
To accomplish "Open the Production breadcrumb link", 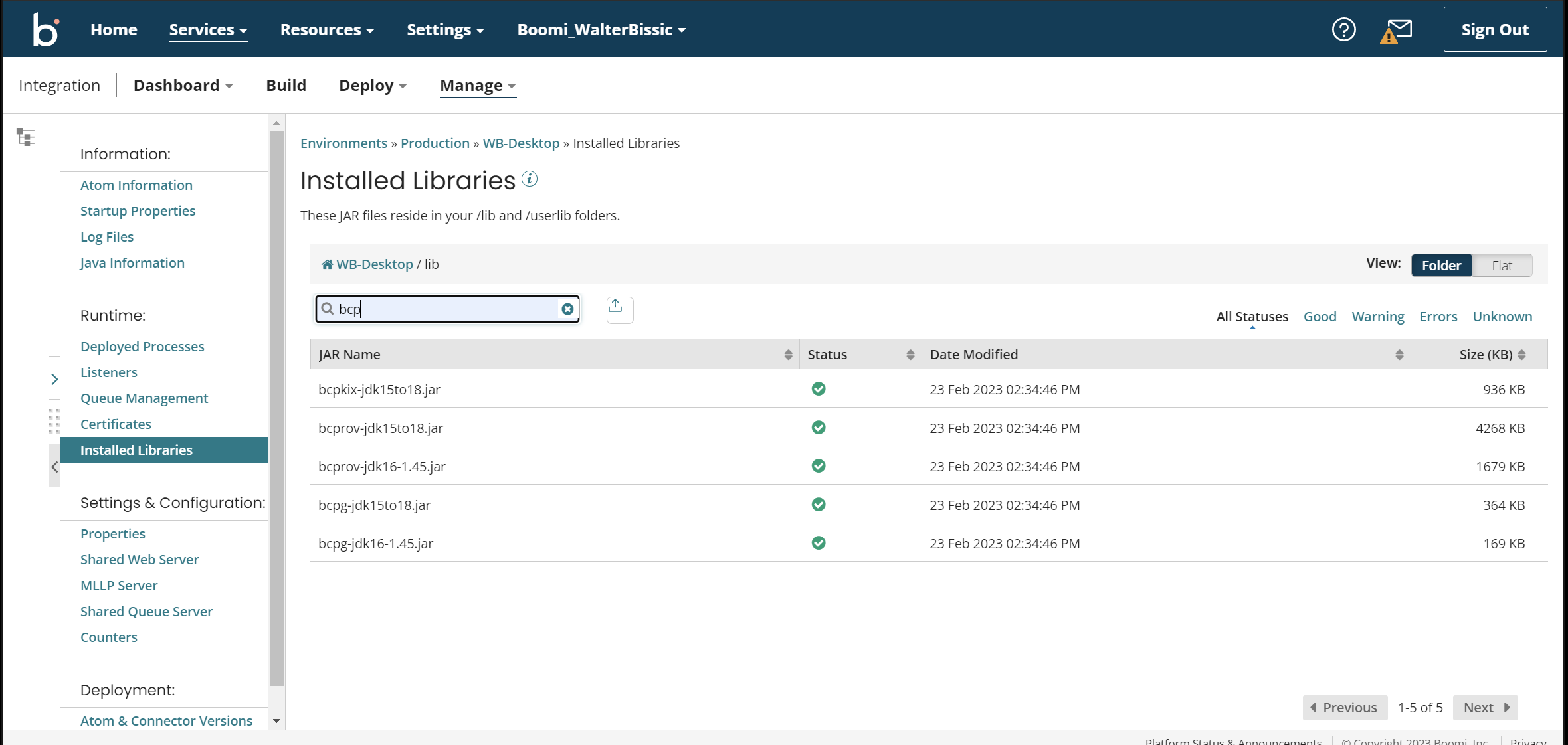I will [435, 143].
